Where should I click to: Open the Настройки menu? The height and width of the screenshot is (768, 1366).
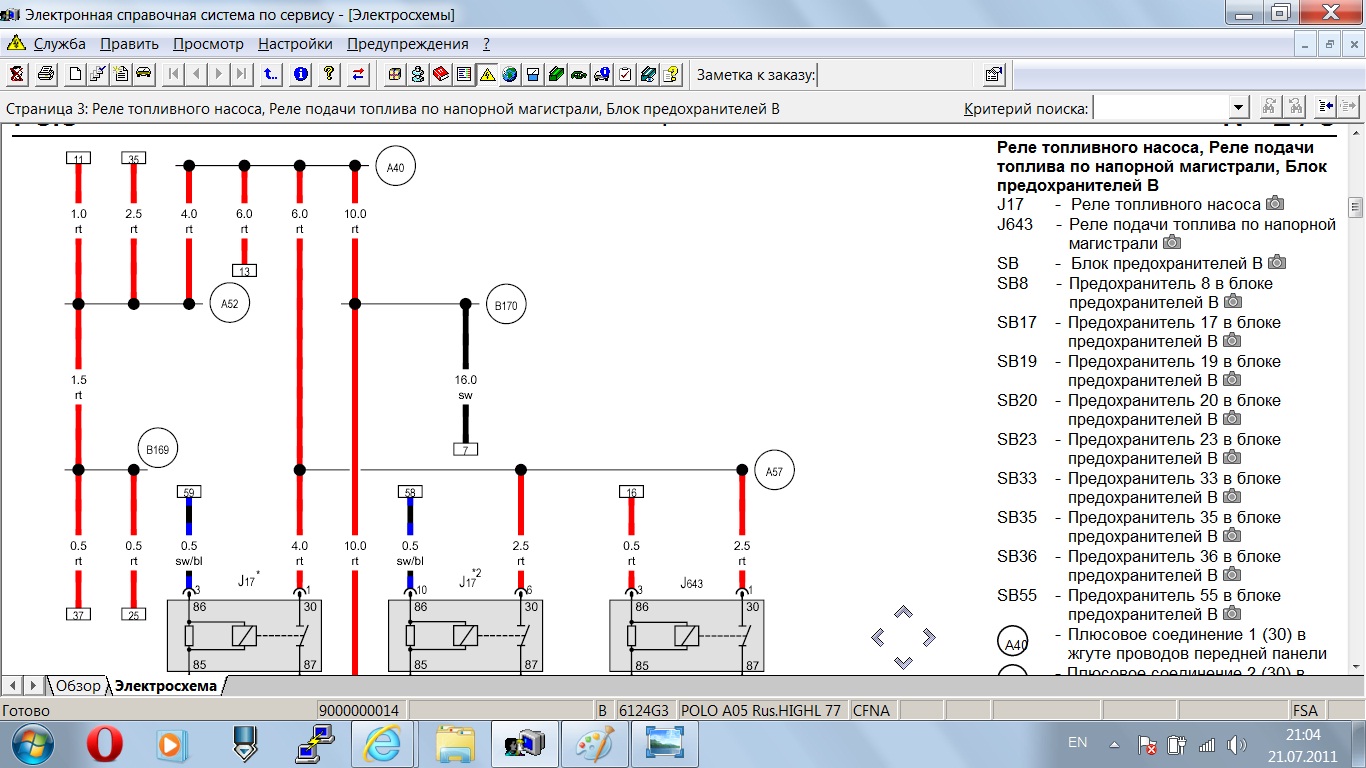(x=295, y=44)
